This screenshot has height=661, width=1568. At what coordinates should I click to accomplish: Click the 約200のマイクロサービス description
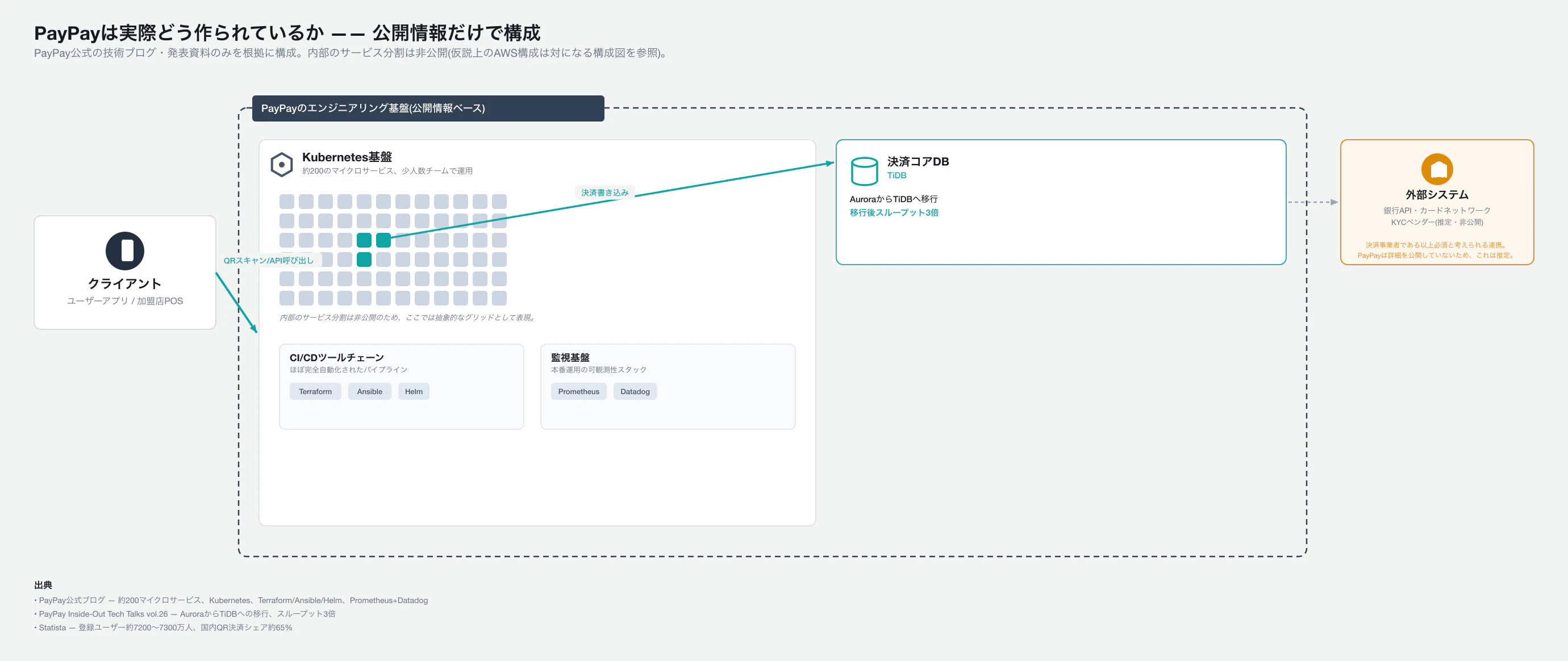point(387,171)
